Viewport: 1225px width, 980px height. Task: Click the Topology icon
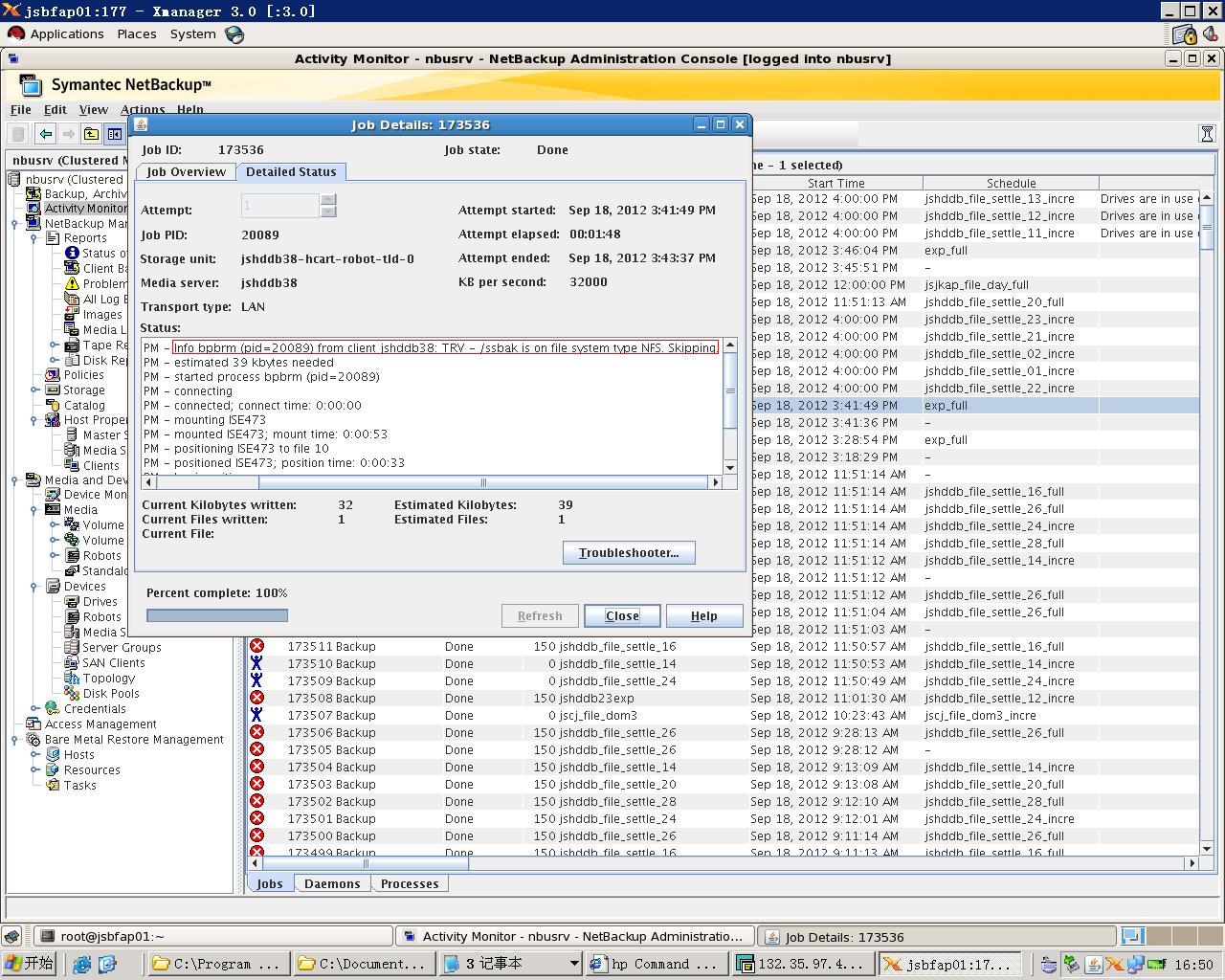72,678
